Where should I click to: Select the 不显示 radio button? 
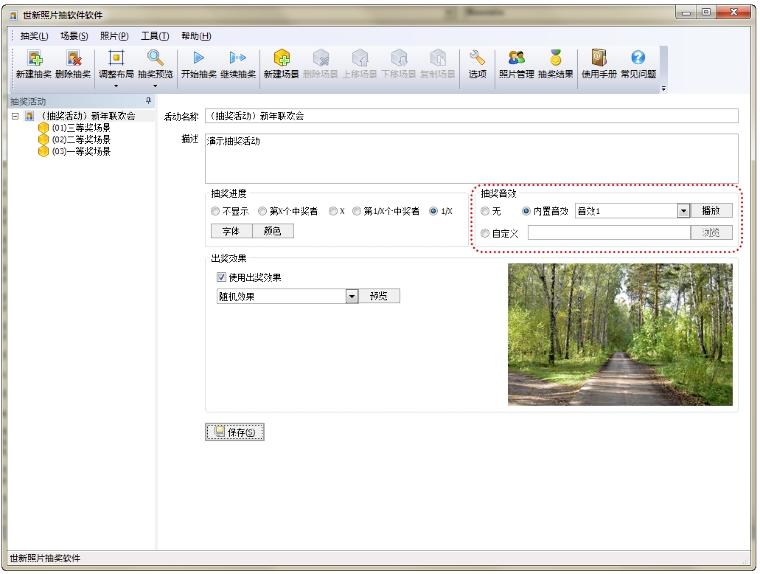tap(216, 212)
